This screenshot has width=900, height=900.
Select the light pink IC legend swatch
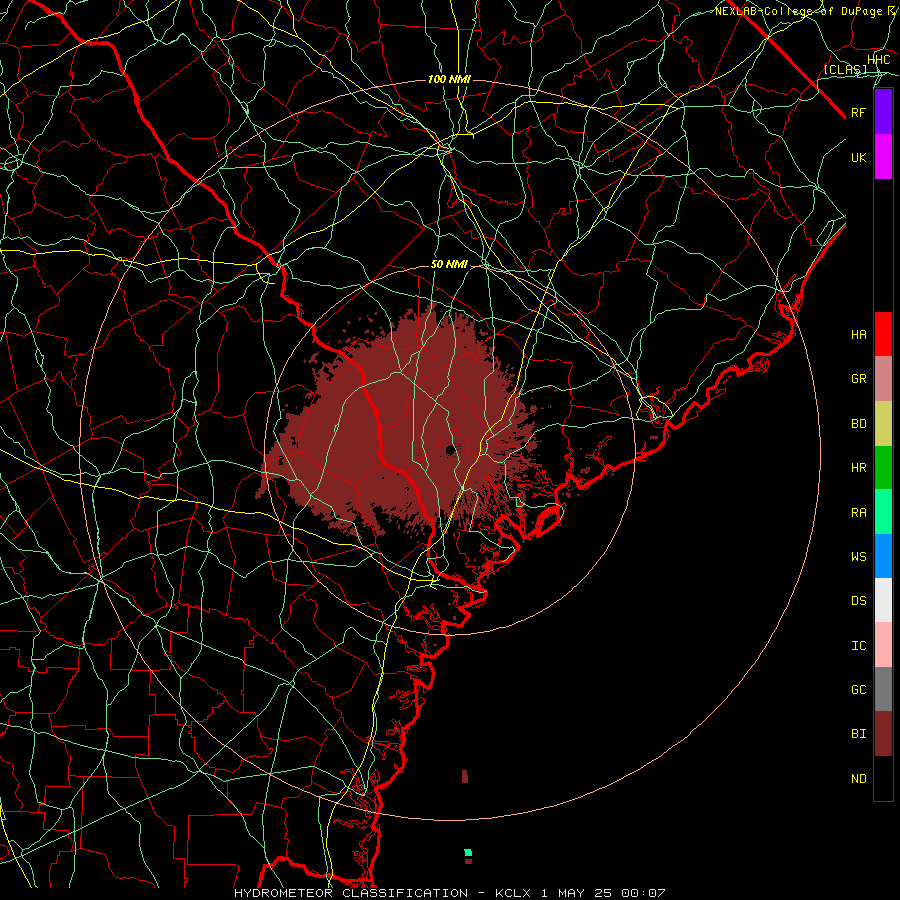883,645
